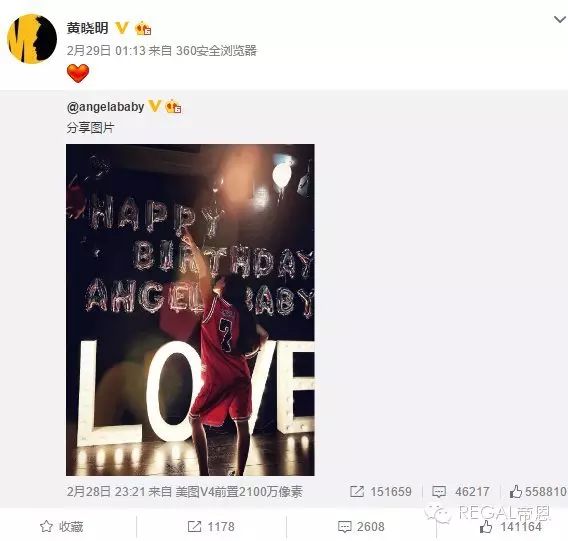Open the 2月29日 01:13 timestamp link
This screenshot has height=541, width=568.
pyautogui.click(x=106, y=51)
